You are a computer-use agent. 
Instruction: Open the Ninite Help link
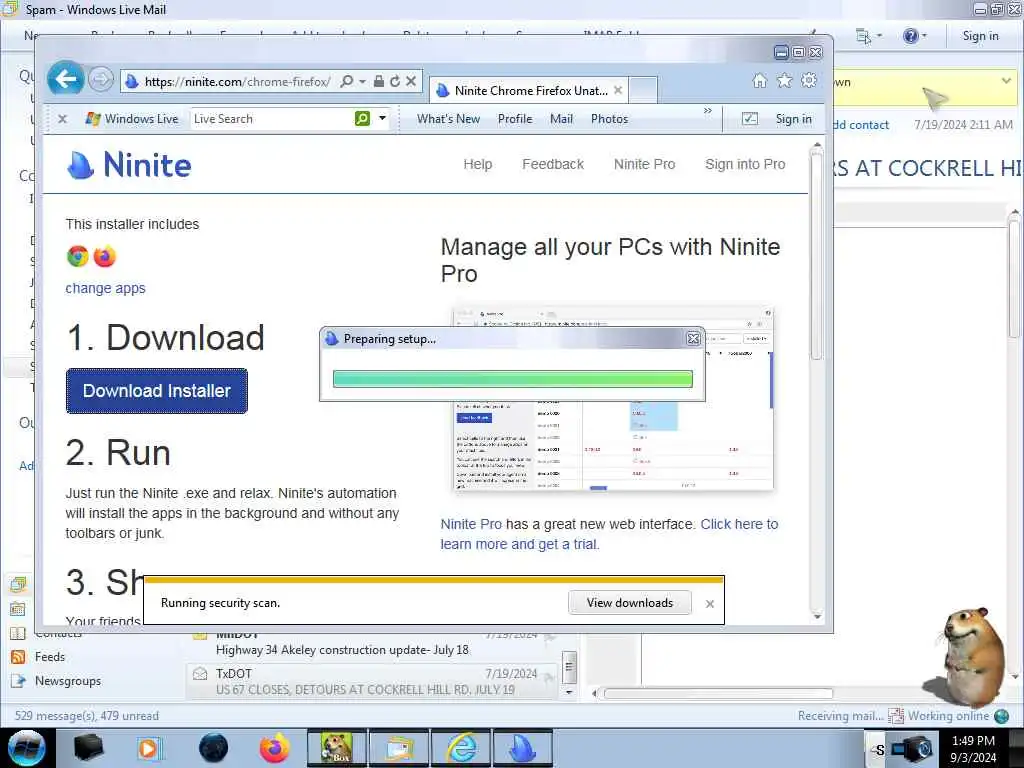tap(477, 165)
